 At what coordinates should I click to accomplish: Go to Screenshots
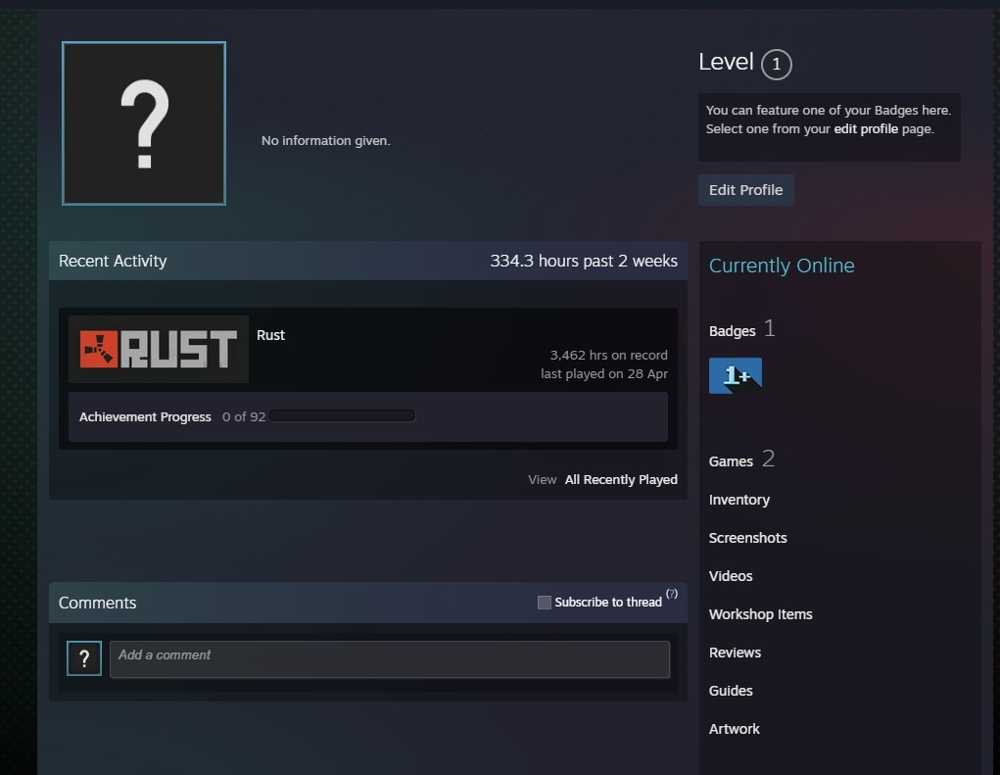coord(747,538)
